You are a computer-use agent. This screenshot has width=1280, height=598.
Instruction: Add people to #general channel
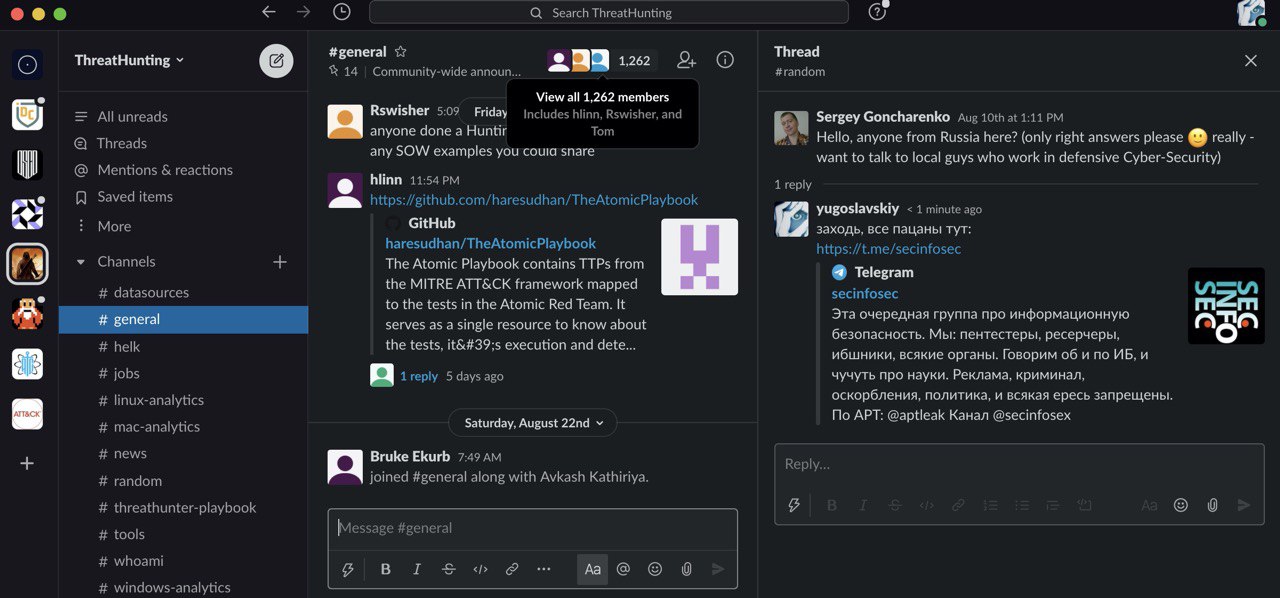pos(686,60)
